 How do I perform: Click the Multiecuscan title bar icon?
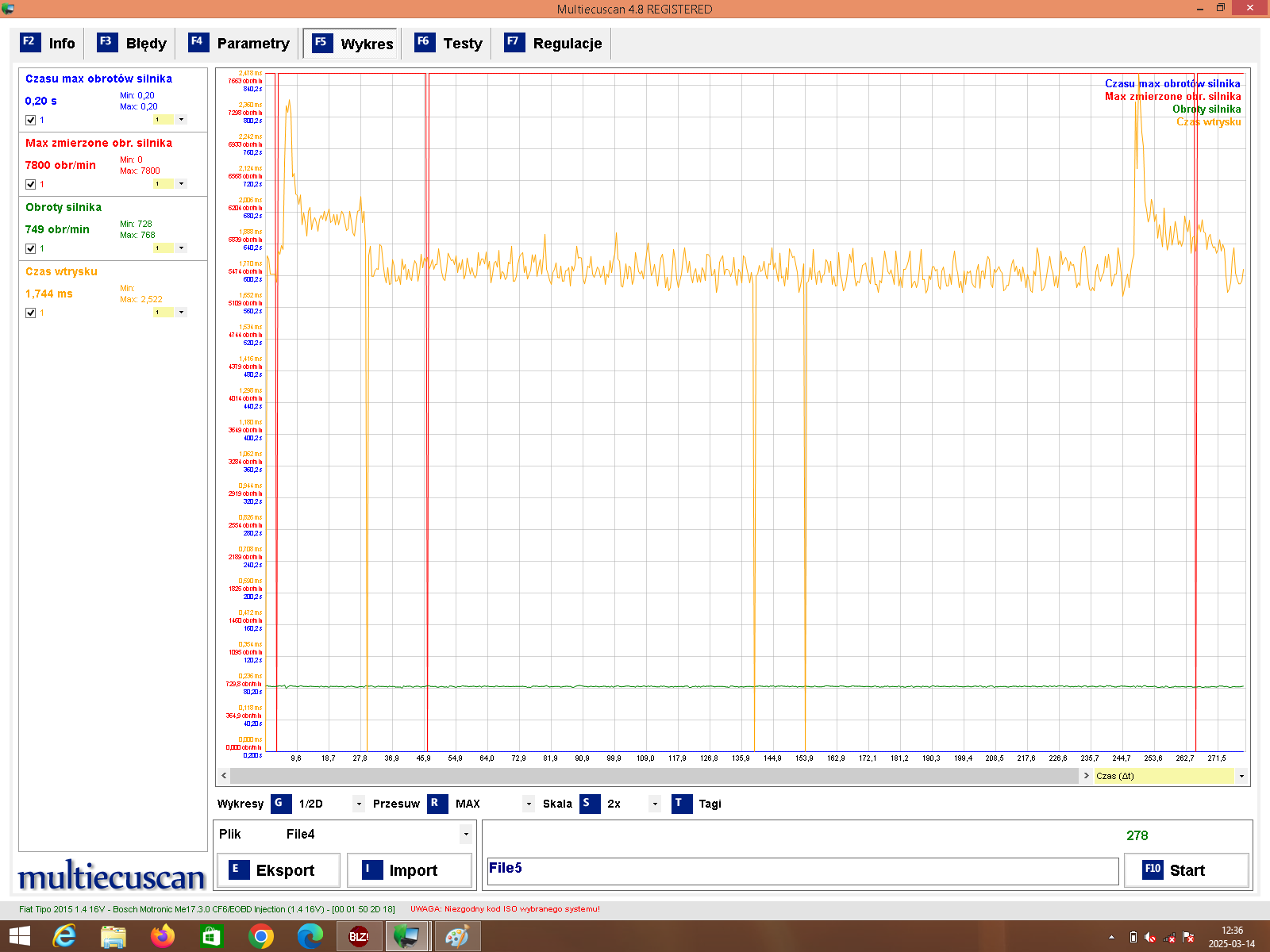(x=8, y=9)
